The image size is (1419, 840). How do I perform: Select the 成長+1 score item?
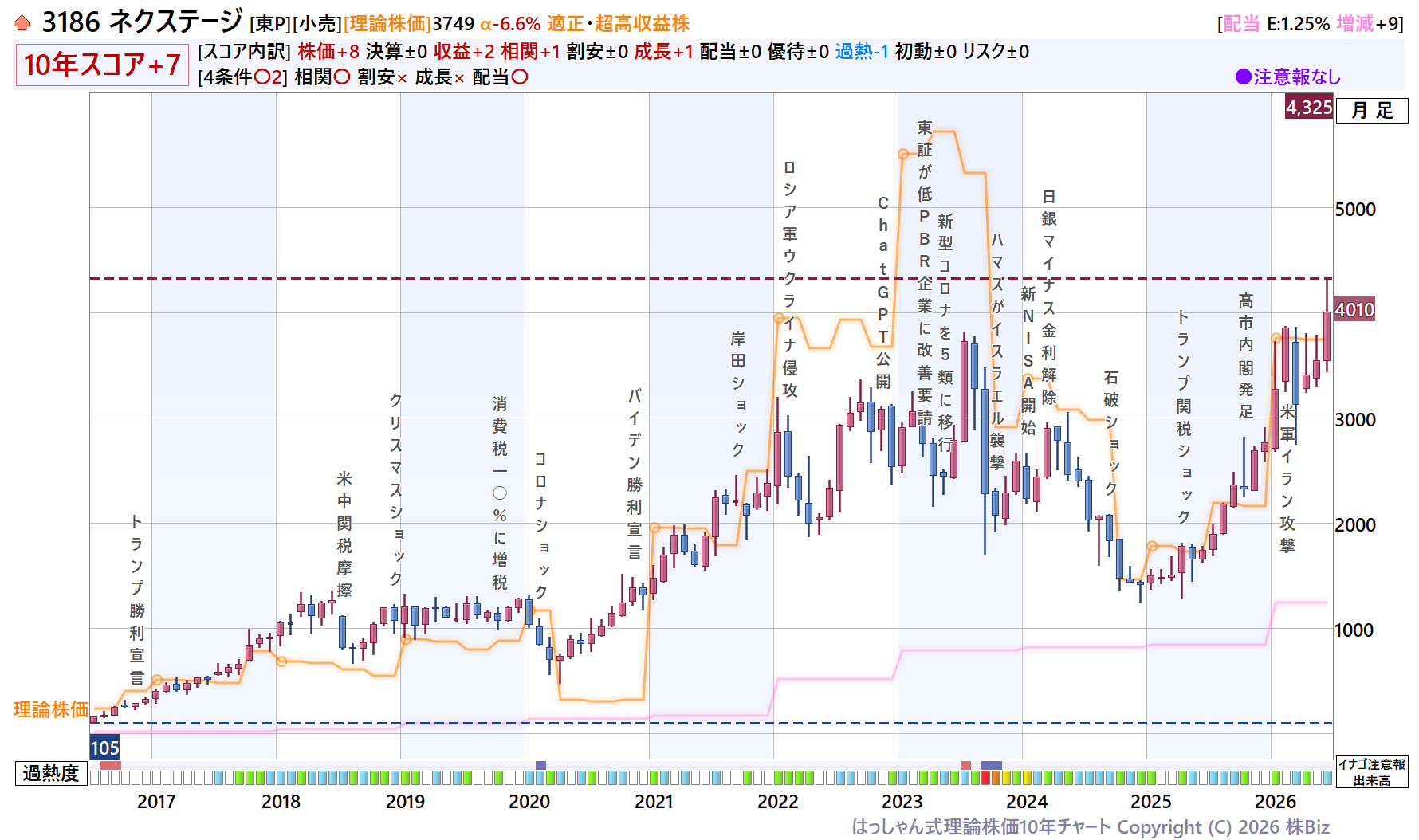664,52
